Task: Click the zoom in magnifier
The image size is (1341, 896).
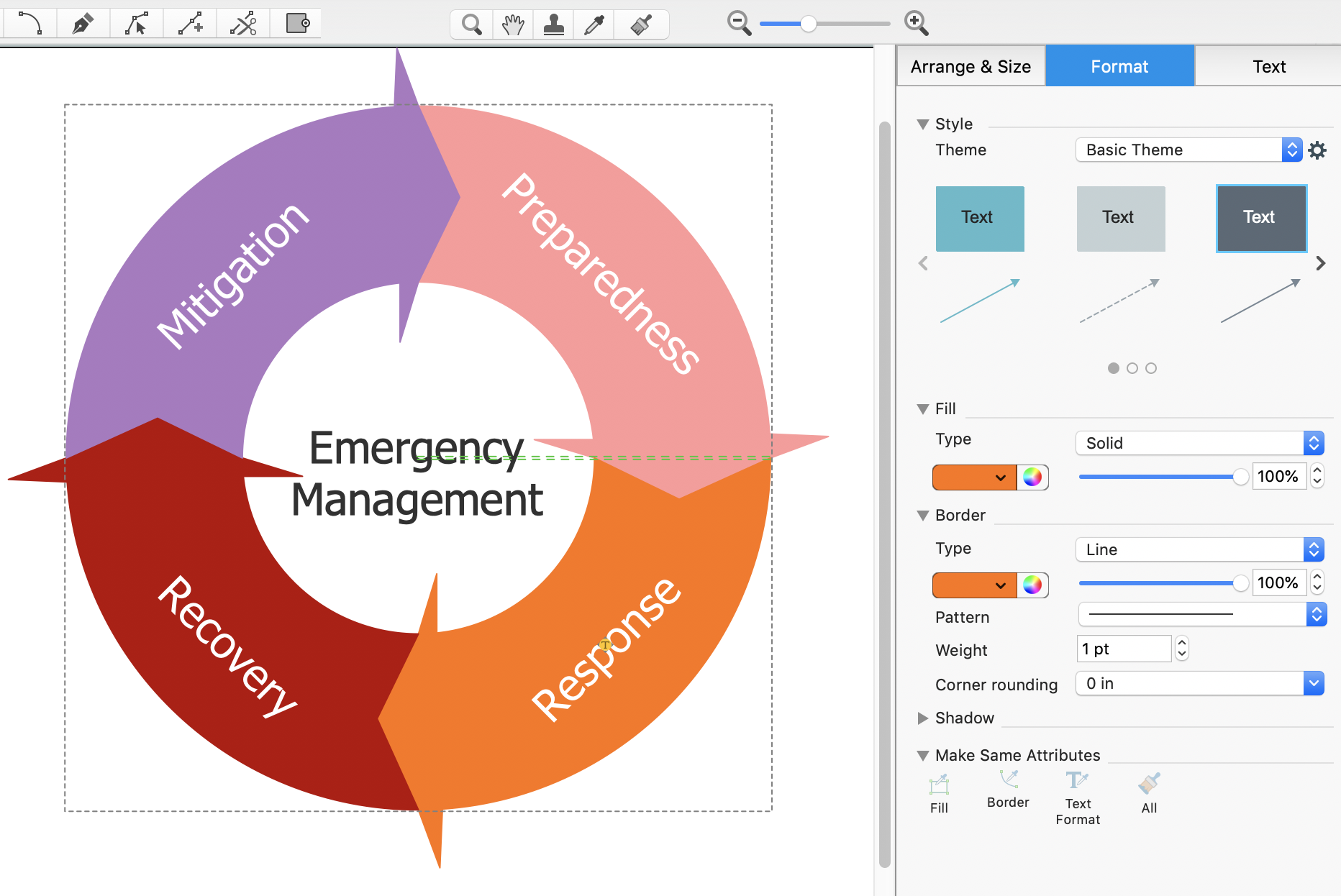Action: point(916,23)
